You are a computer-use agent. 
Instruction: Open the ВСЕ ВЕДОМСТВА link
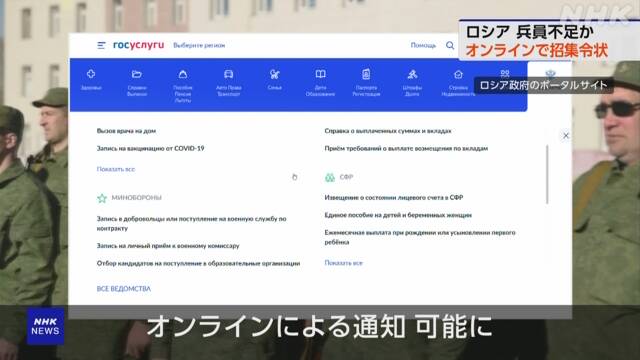click(124, 289)
